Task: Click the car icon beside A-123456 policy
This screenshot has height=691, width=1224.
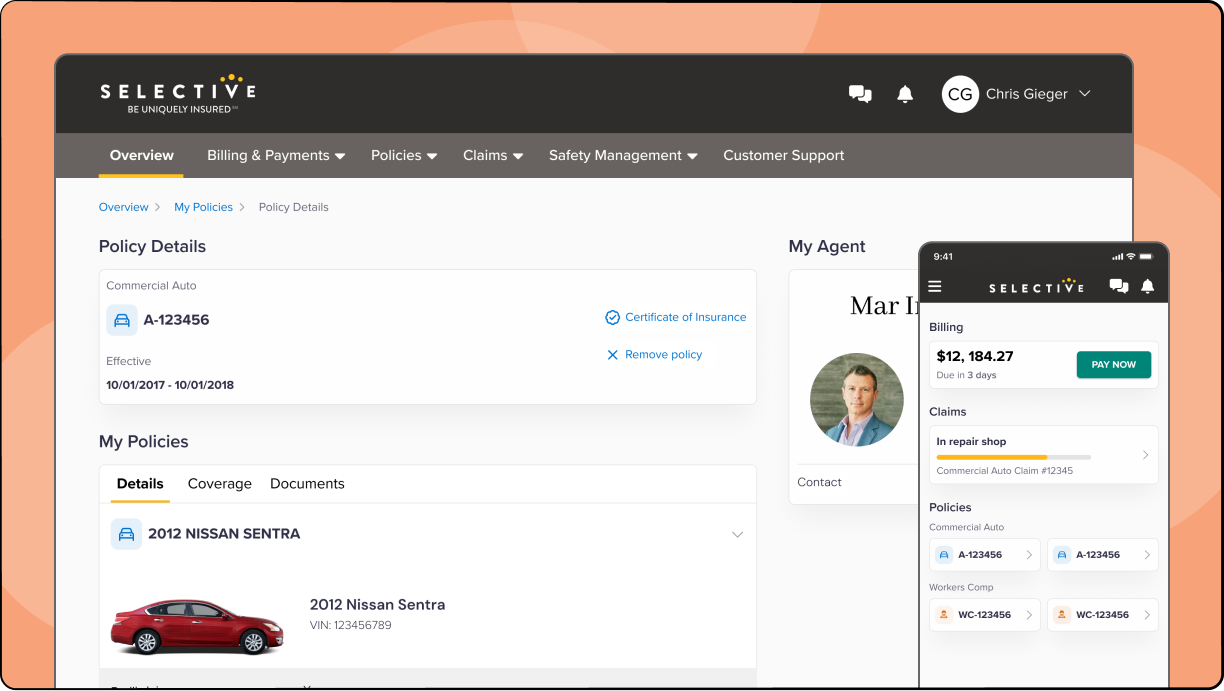Action: (122, 320)
